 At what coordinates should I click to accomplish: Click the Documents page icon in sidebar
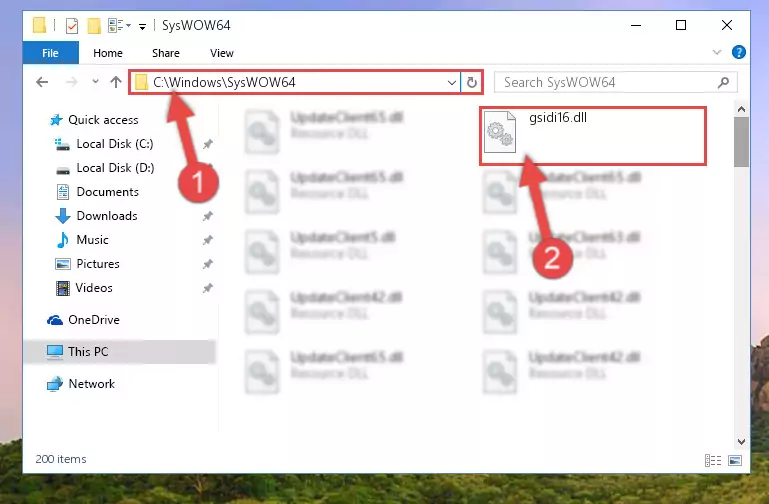[x=63, y=192]
